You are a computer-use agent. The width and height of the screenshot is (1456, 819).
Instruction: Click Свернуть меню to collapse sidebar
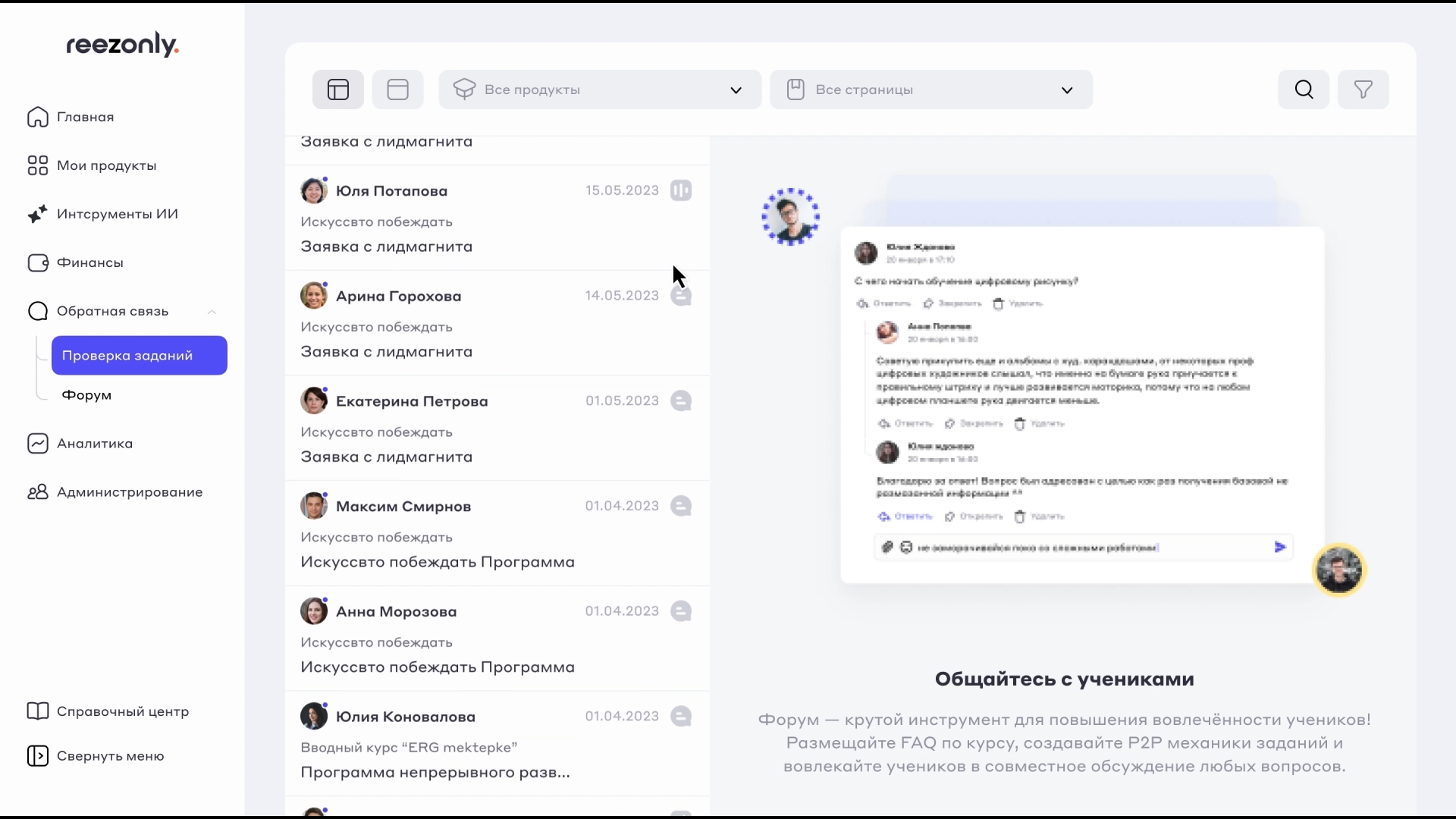point(111,756)
